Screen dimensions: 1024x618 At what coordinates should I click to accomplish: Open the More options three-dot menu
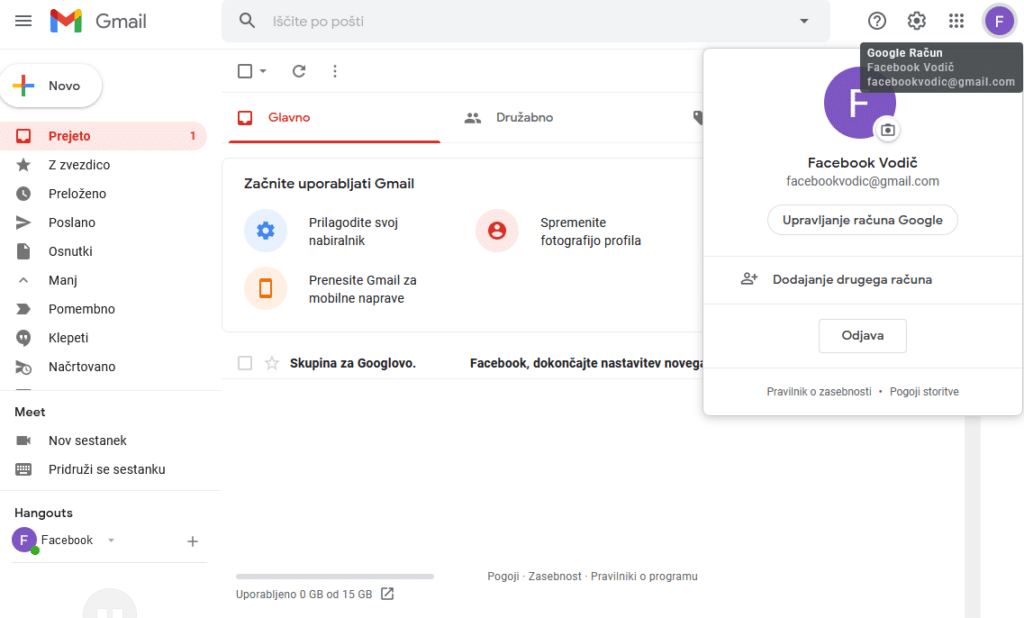tap(335, 71)
